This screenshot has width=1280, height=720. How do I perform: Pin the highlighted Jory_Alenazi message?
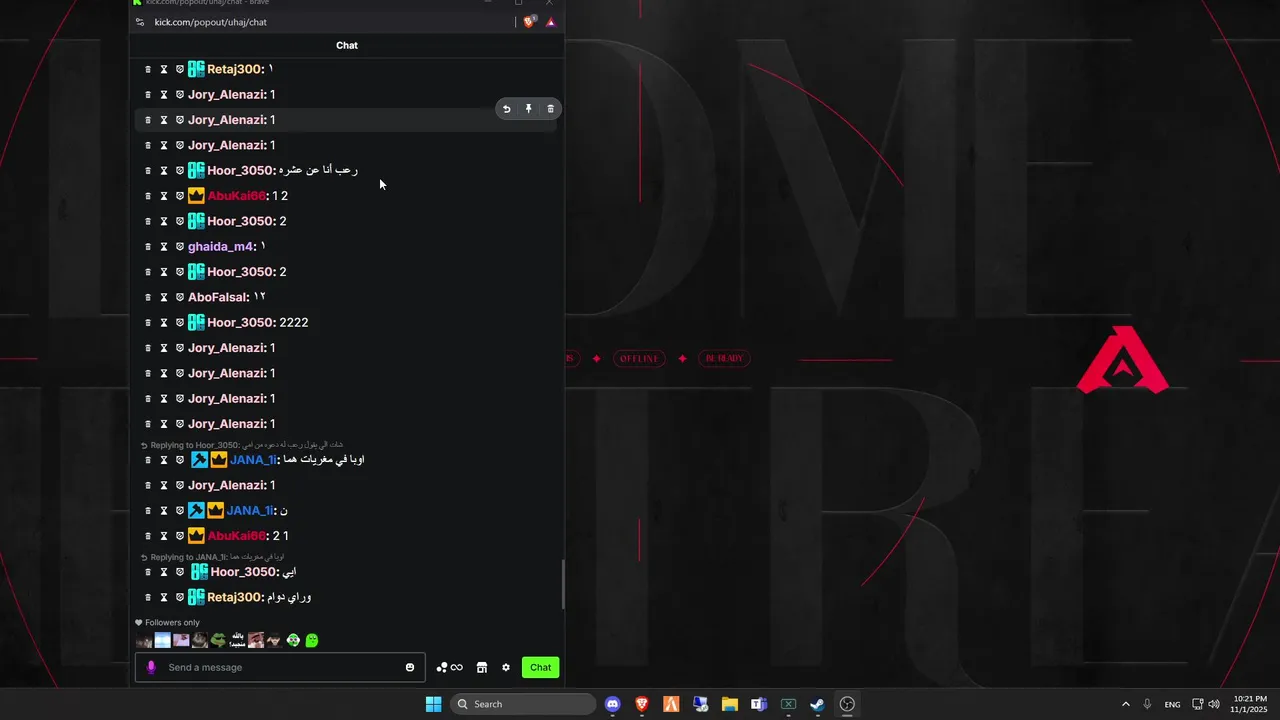click(x=529, y=109)
